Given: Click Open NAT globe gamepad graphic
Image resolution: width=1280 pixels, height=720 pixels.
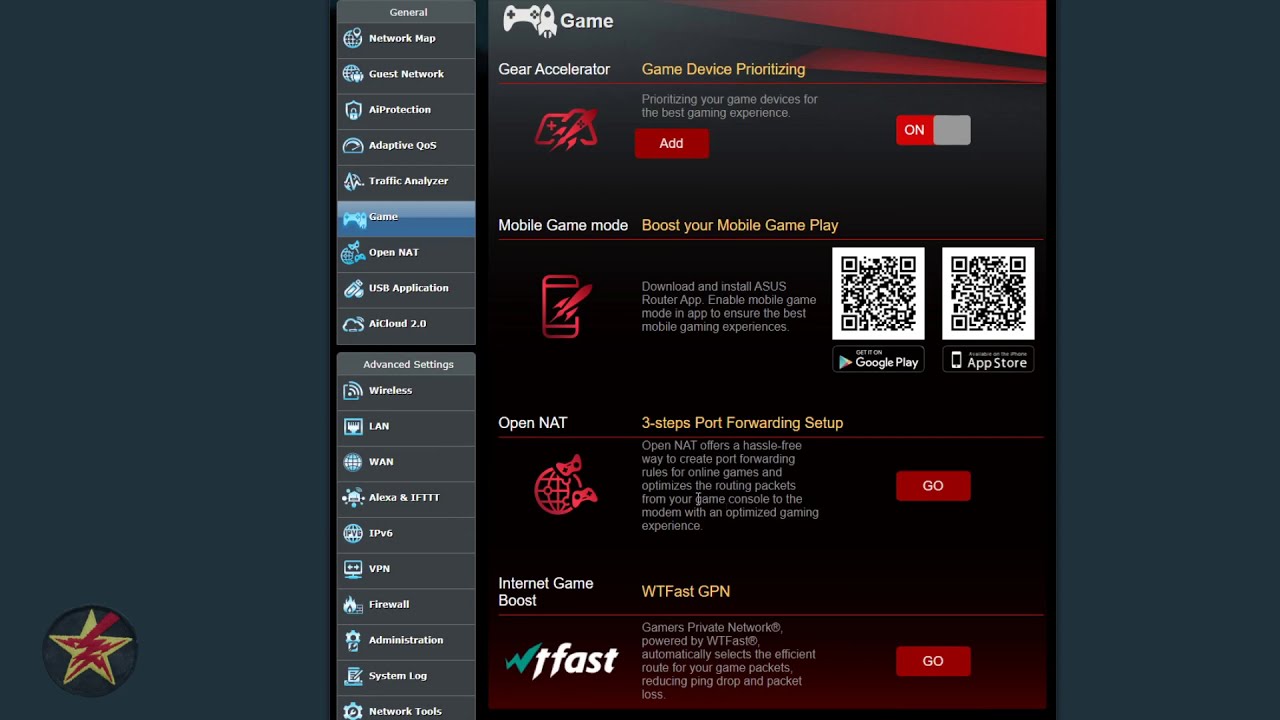Looking at the screenshot, I should pyautogui.click(x=566, y=485).
